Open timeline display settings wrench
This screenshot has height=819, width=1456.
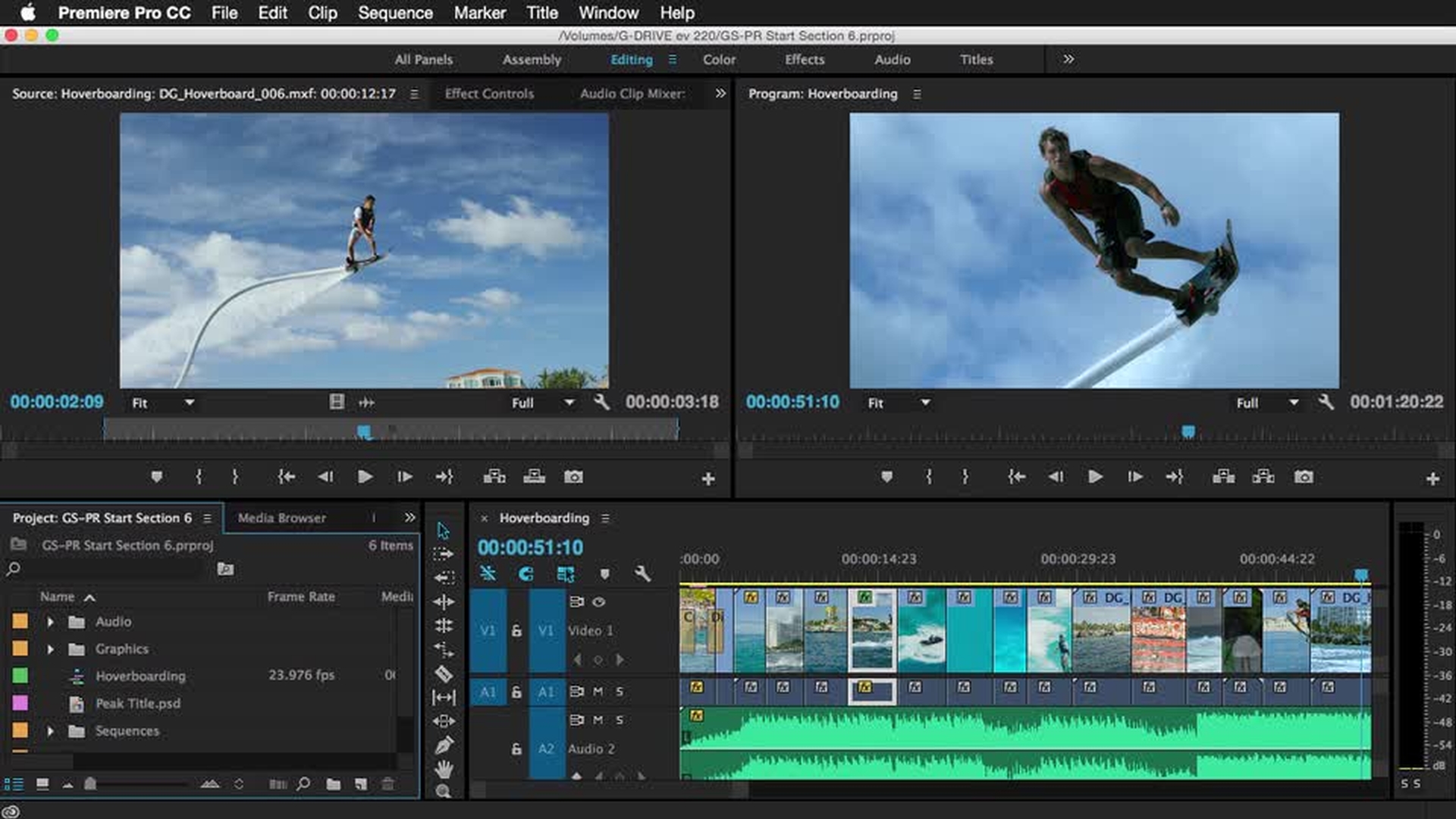[642, 574]
